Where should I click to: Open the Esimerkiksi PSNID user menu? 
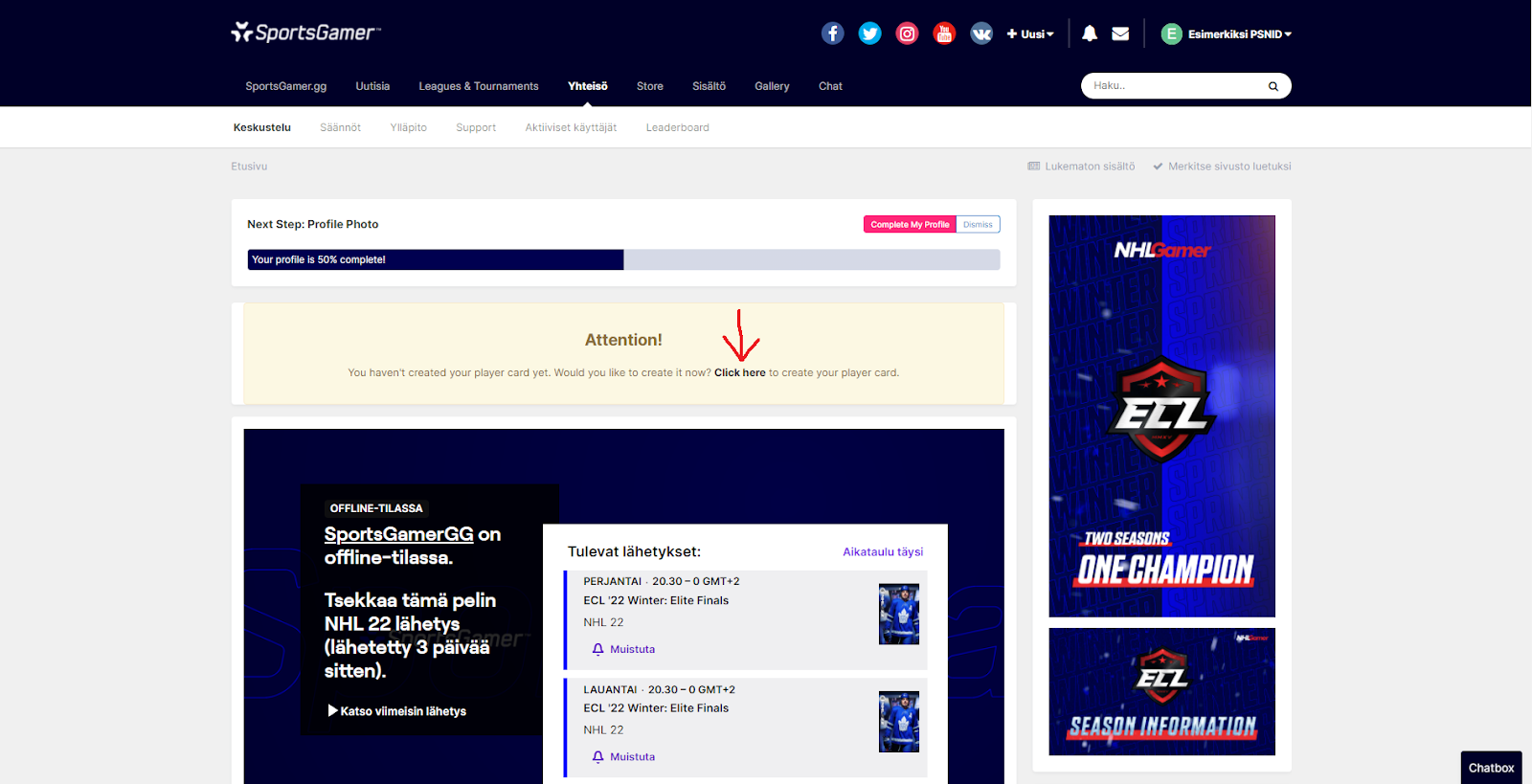[x=1228, y=34]
